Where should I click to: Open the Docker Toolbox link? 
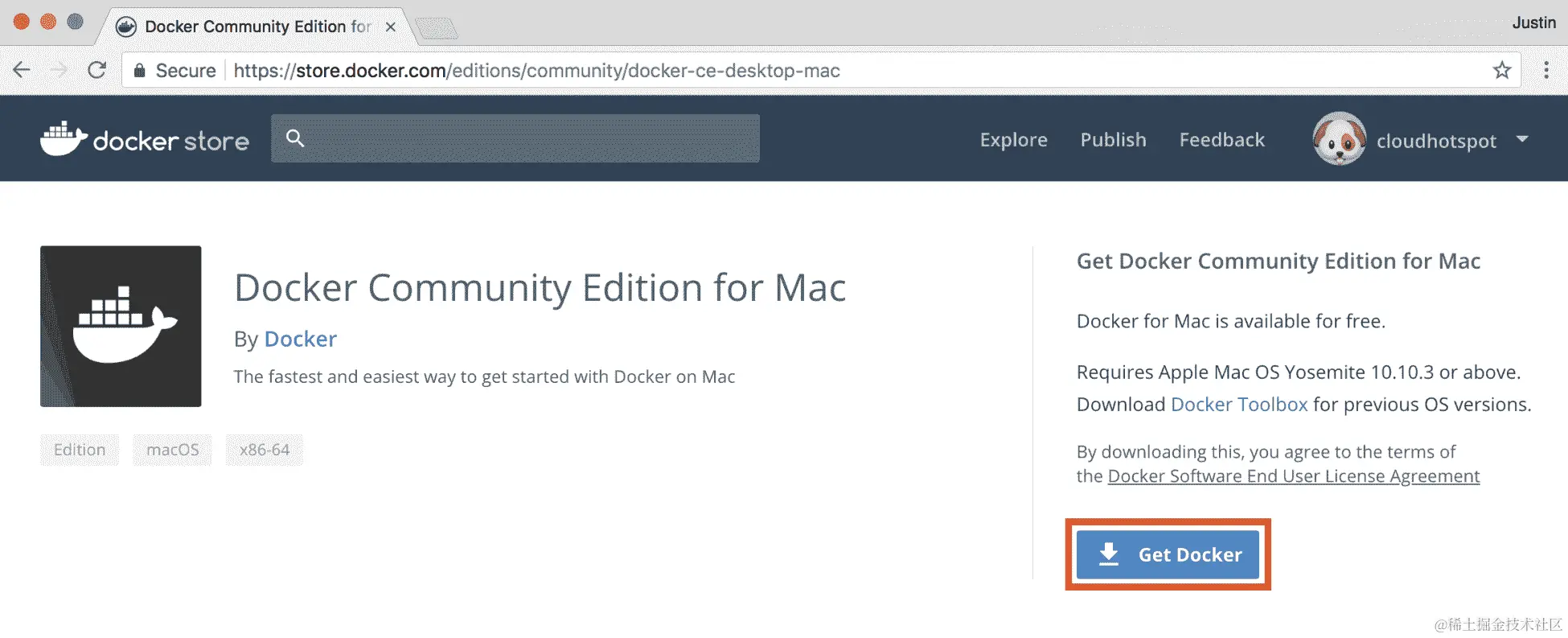[1239, 404]
